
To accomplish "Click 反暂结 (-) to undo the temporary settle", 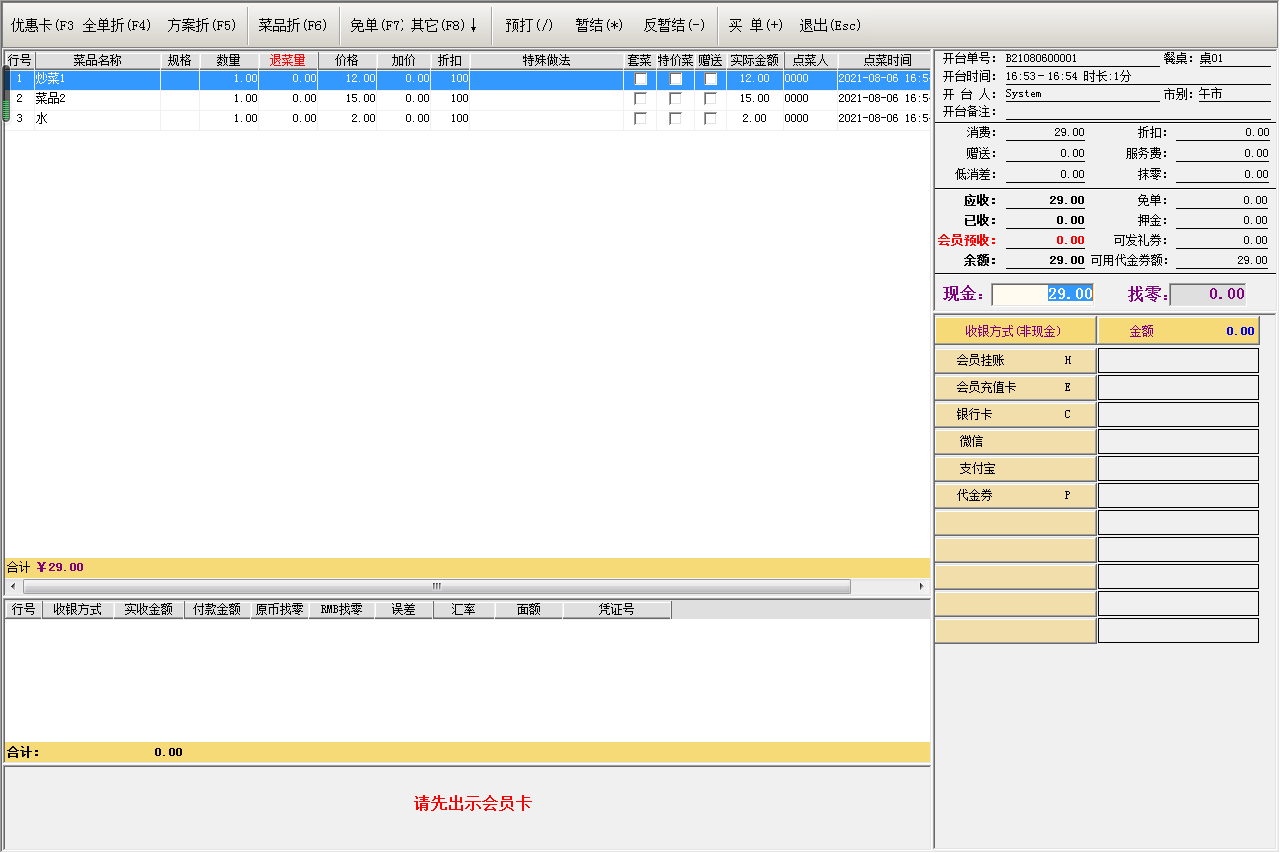I will click(674, 25).
